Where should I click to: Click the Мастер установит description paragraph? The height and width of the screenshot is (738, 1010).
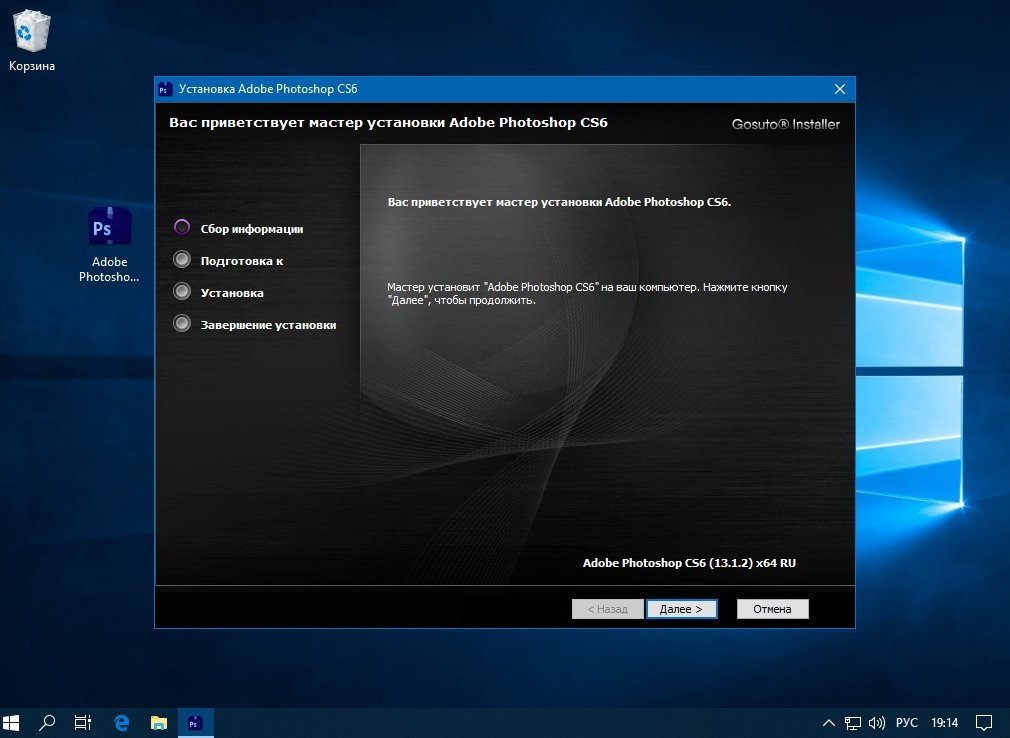587,294
